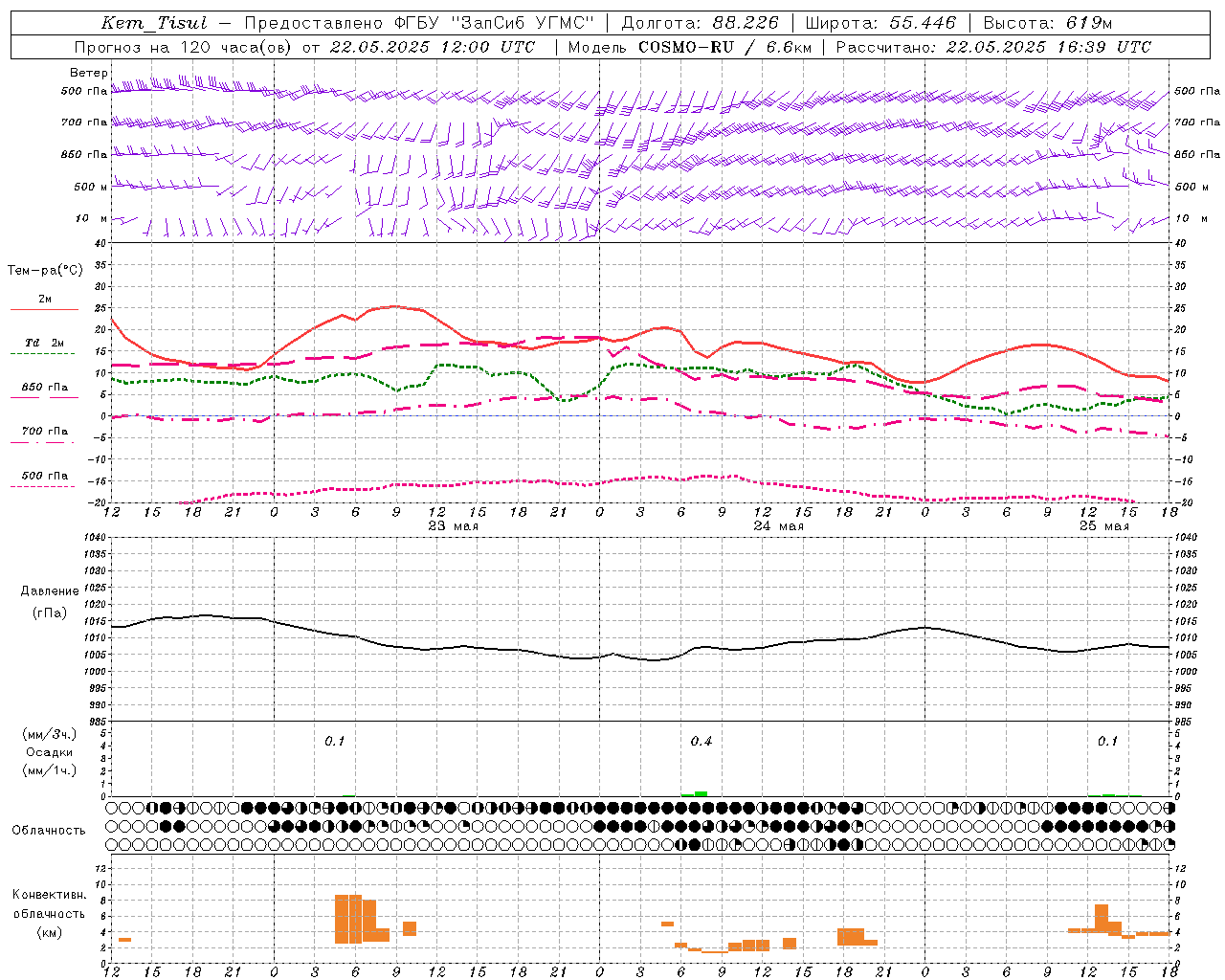Click the forecast start time '22.05.2025 12:00 UTC'

[x=432, y=47]
